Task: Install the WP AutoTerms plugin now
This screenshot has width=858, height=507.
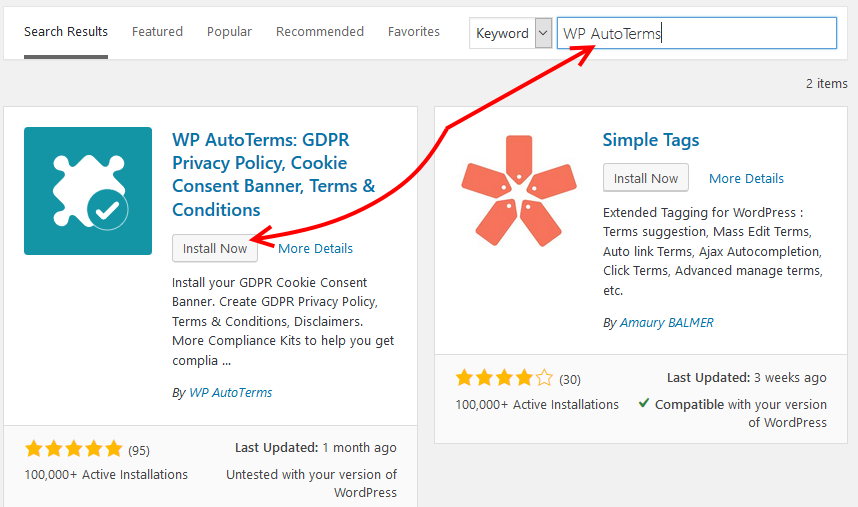Action: (214, 248)
